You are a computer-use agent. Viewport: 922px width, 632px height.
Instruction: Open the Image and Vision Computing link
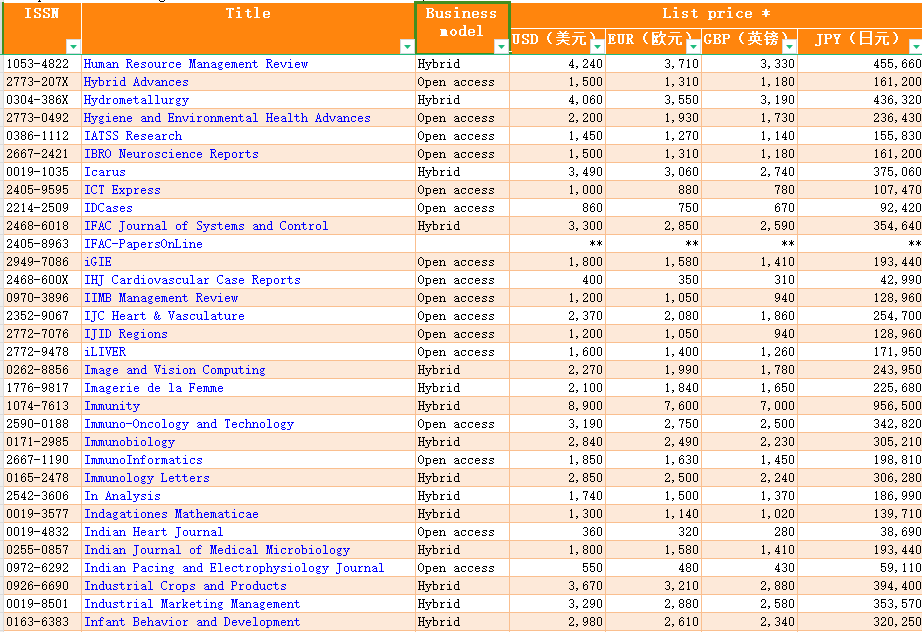(174, 370)
